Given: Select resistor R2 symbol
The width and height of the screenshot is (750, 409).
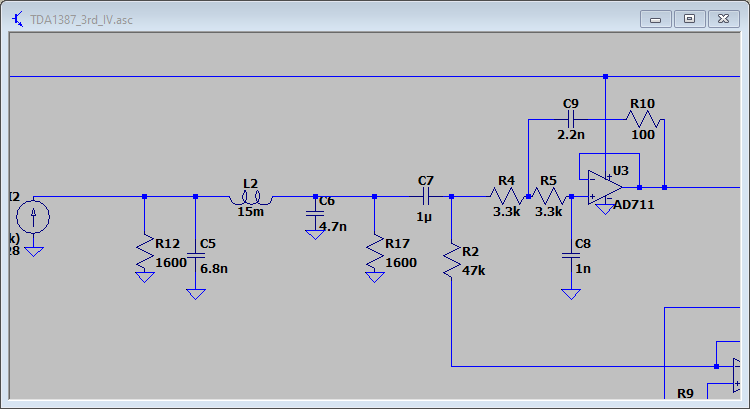Looking at the screenshot, I should pyautogui.click(x=452, y=260).
